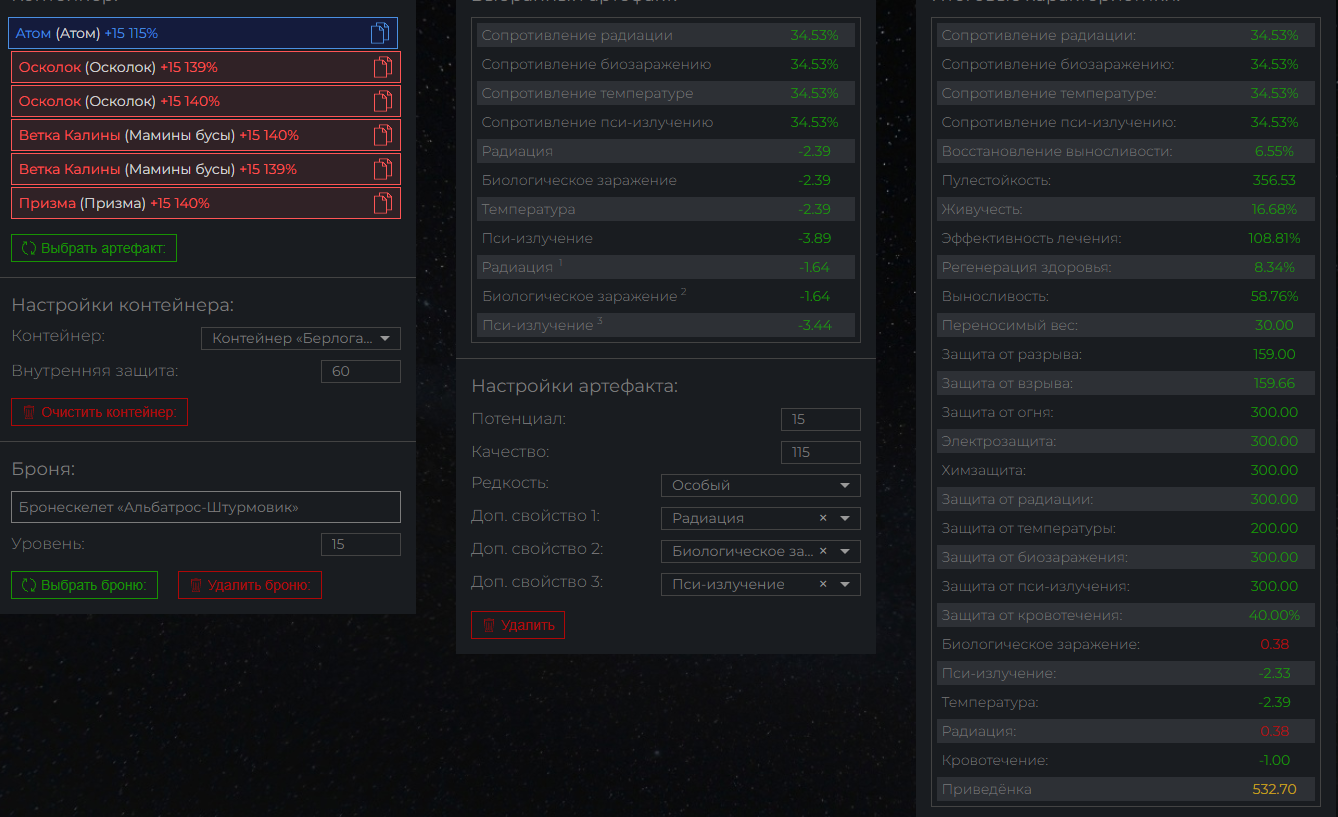Click the Удалить броню button

coord(250,585)
